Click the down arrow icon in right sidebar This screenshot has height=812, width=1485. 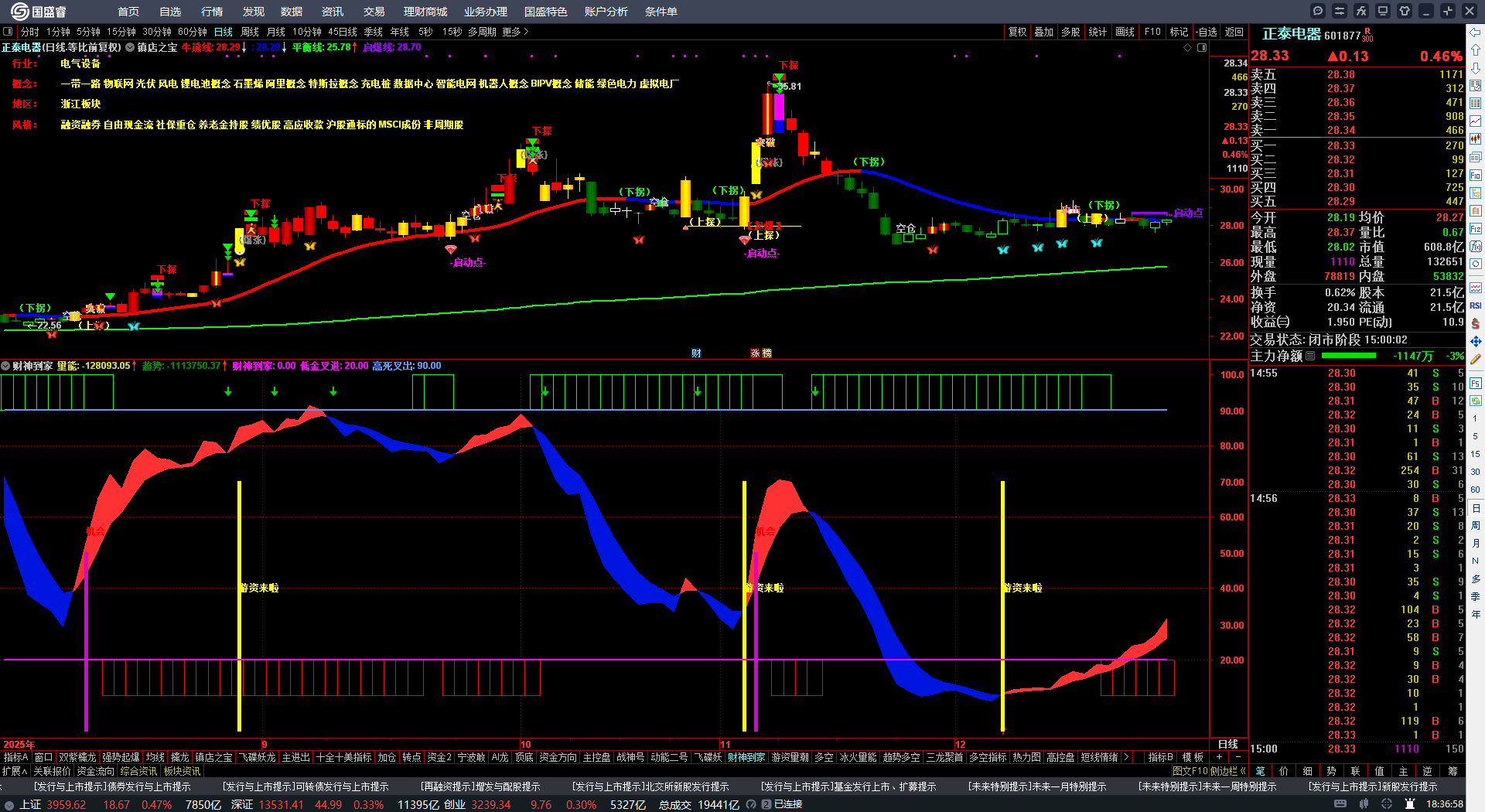click(x=1476, y=68)
